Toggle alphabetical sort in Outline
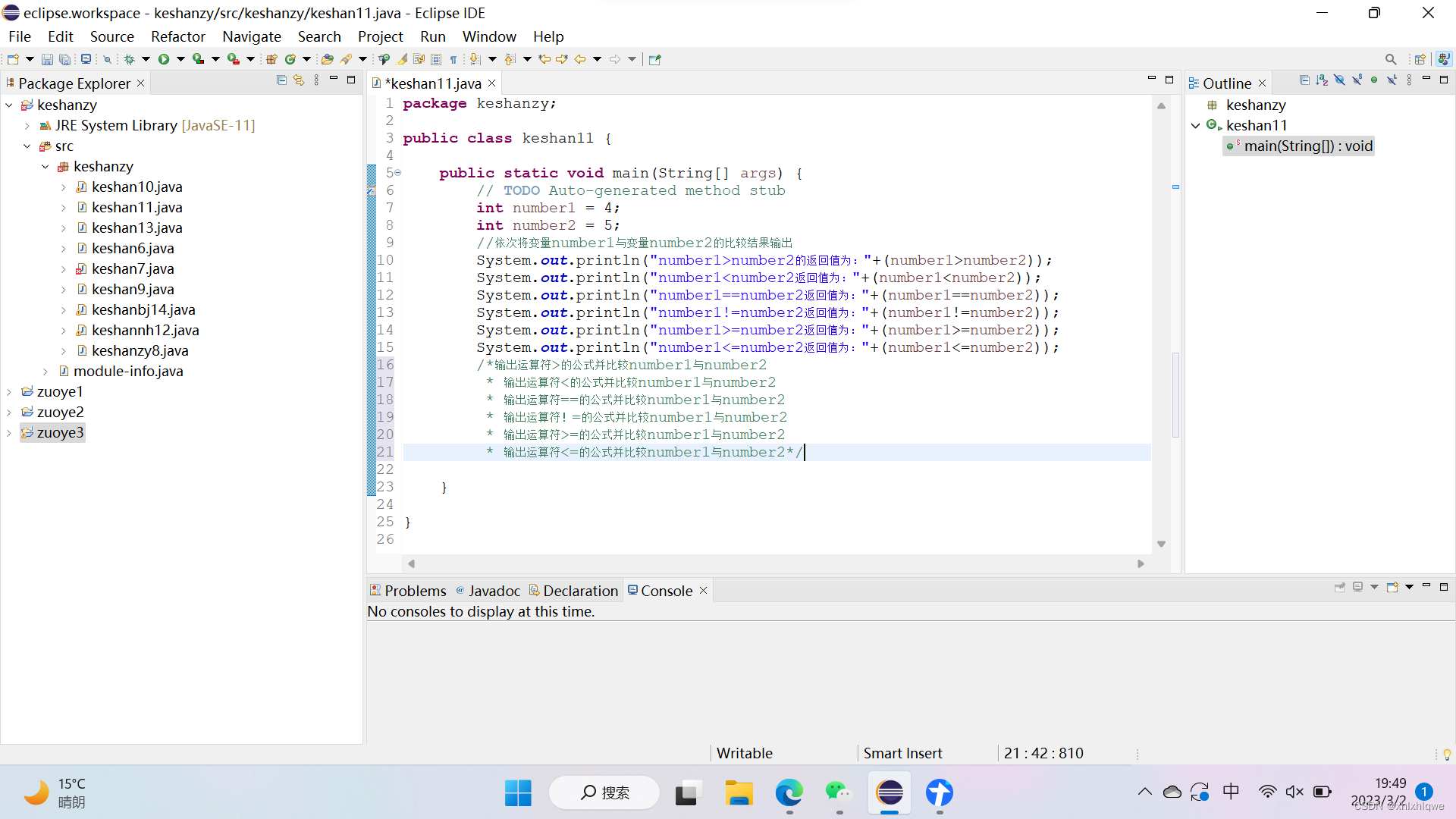 [1322, 80]
